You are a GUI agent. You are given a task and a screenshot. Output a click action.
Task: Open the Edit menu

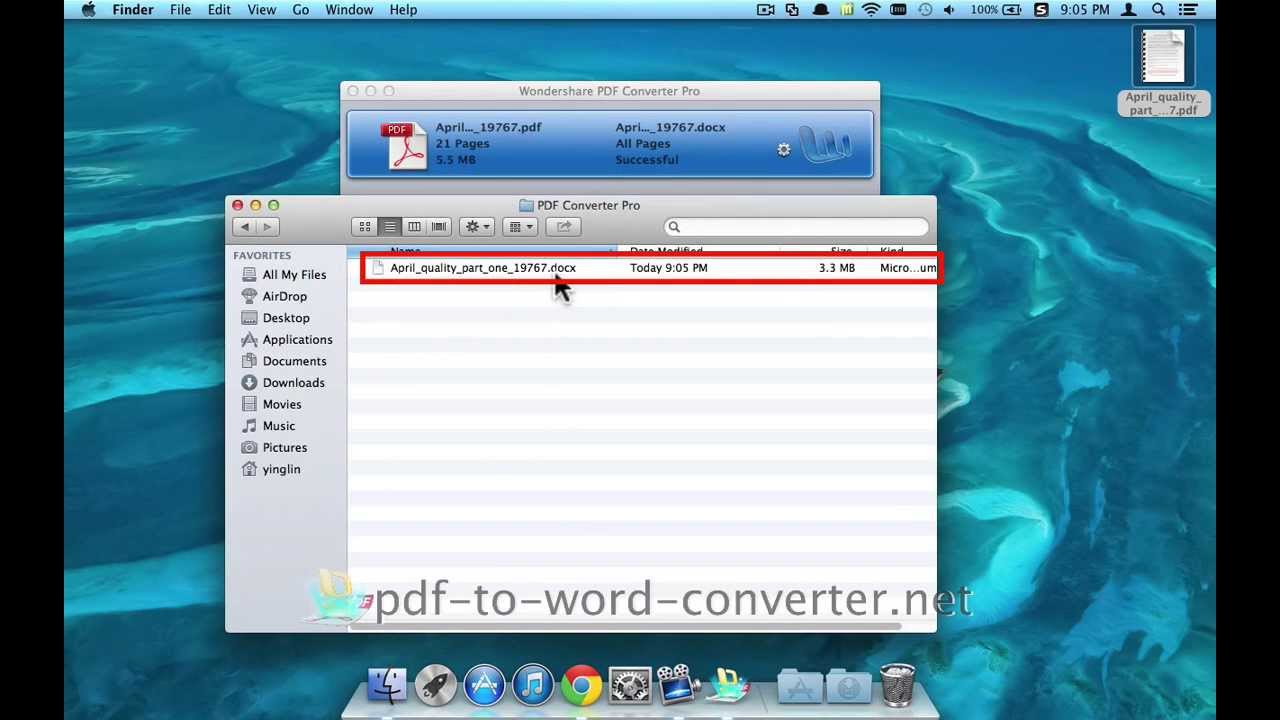(219, 10)
